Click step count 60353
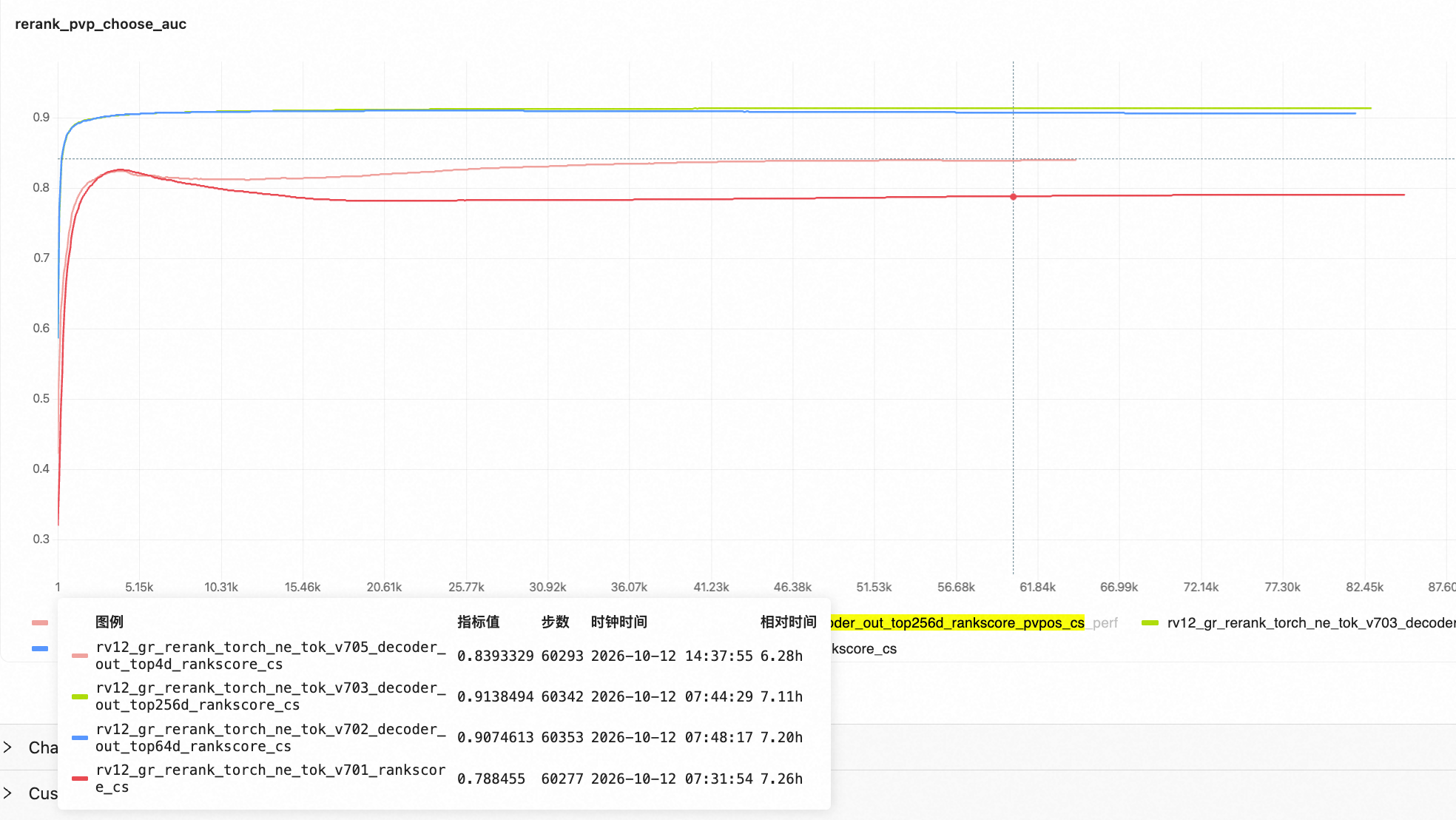1456x820 pixels. 562,737
